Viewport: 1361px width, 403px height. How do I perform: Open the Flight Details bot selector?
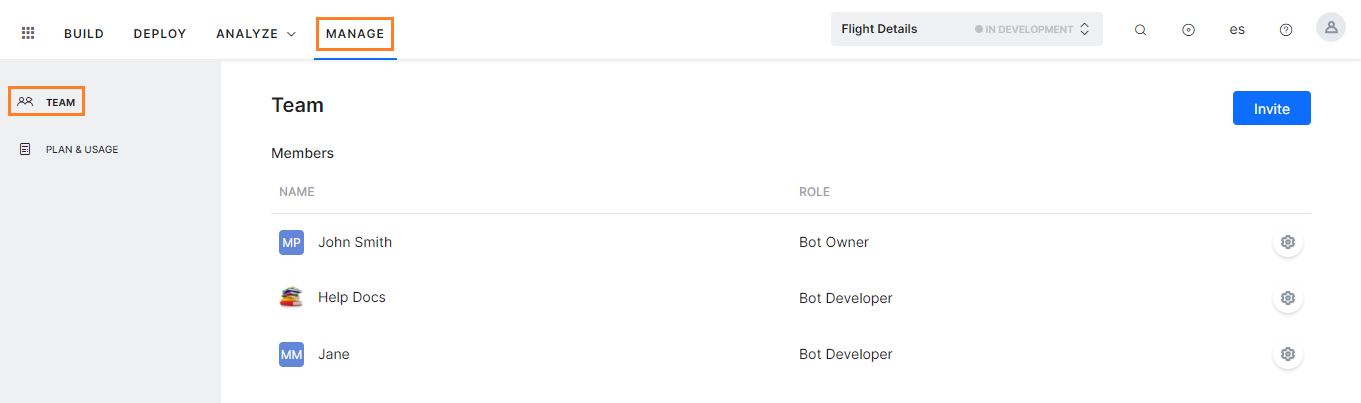(966, 29)
